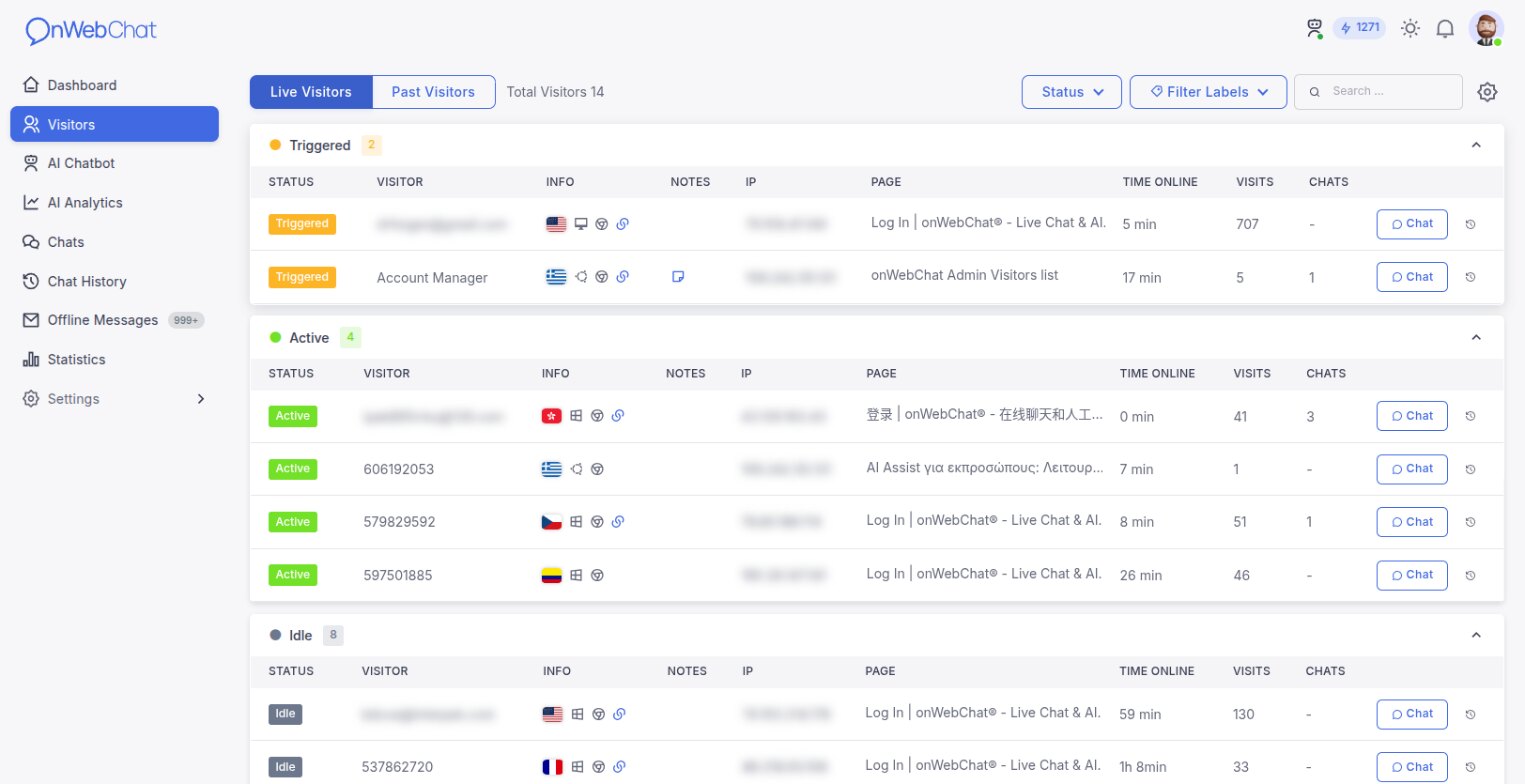1525x784 pixels.
Task: Open history icon for visitor 597501885
Action: (x=1470, y=575)
